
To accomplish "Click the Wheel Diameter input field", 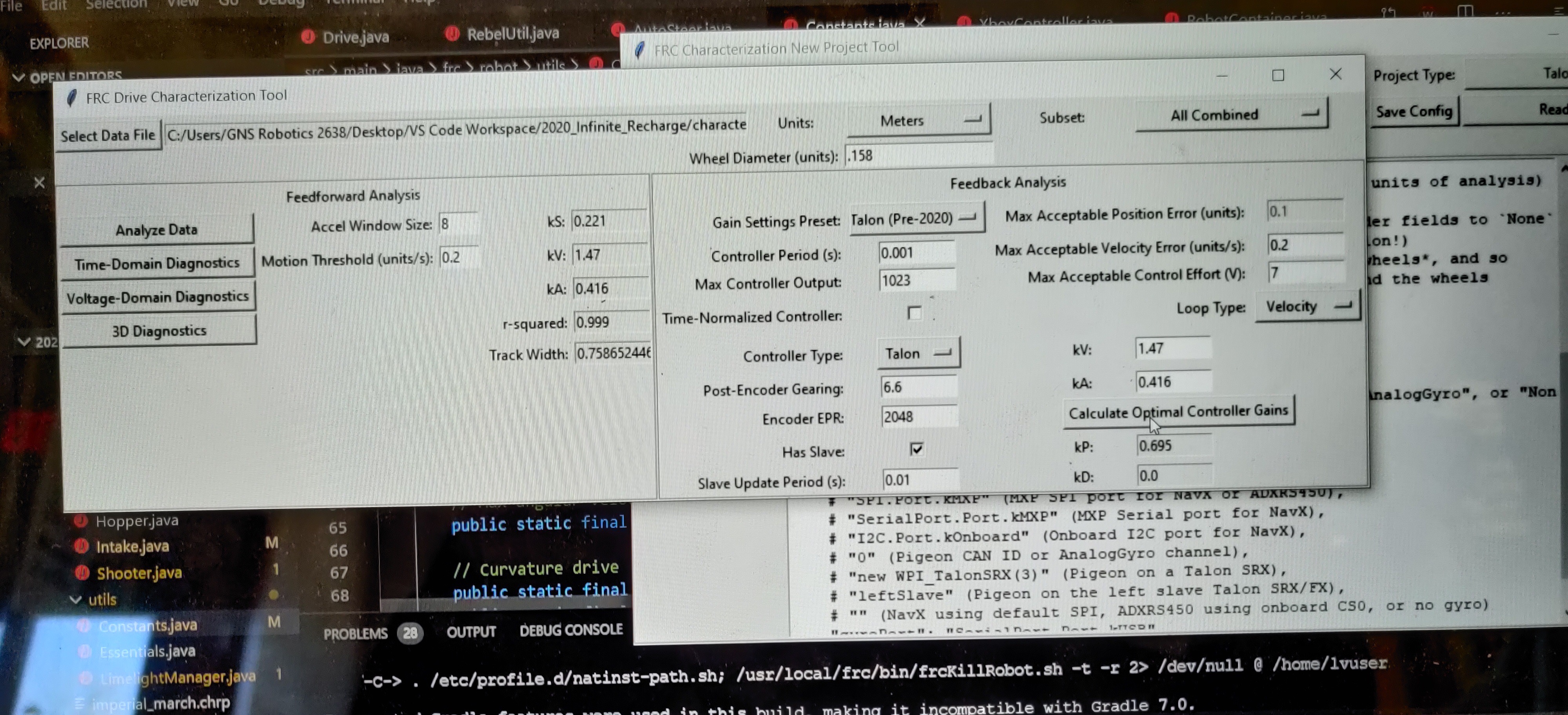I will click(918, 155).
